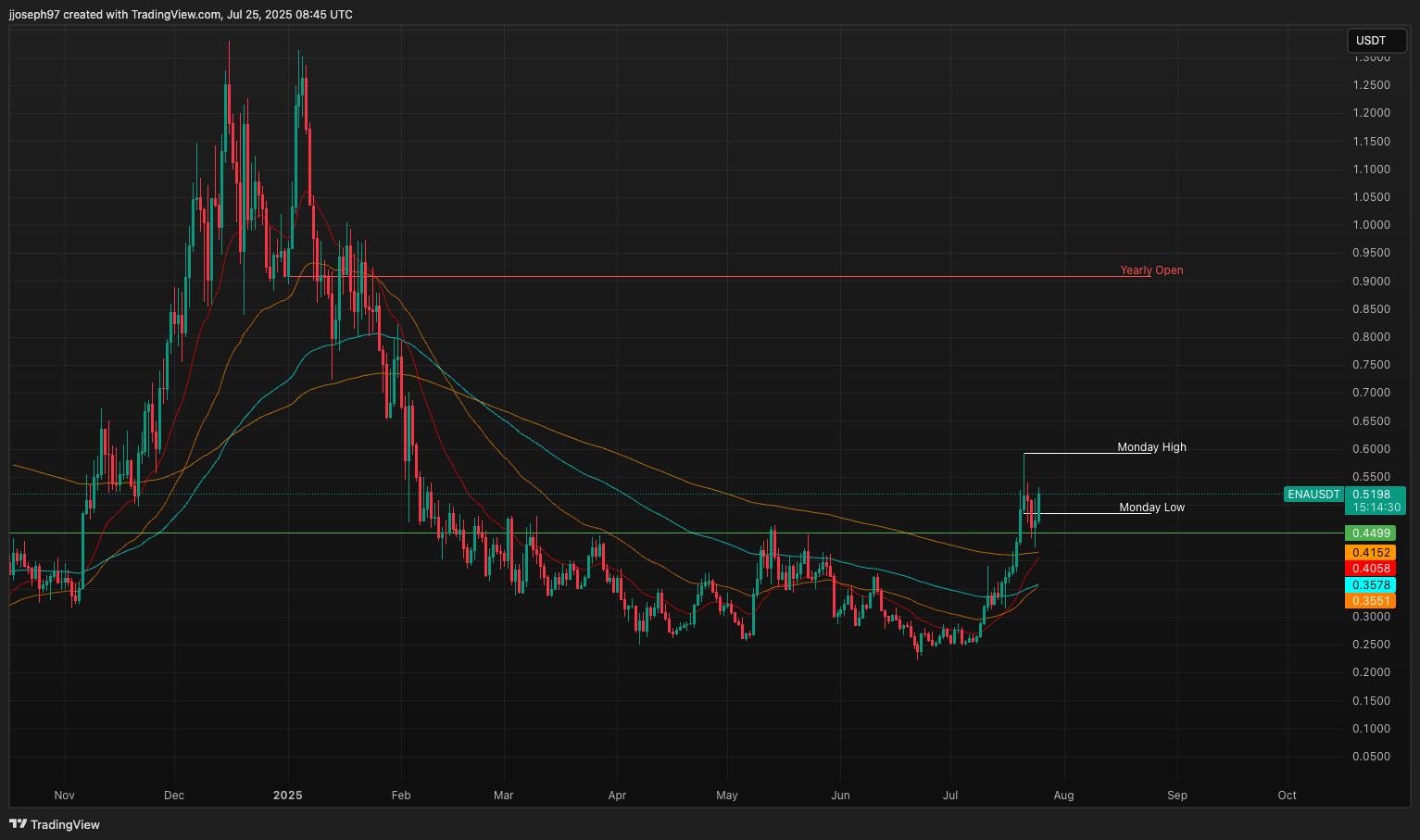Click the 15:14:30 candle countdown timer
Screen dimensions: 1420x840
tap(1376, 508)
